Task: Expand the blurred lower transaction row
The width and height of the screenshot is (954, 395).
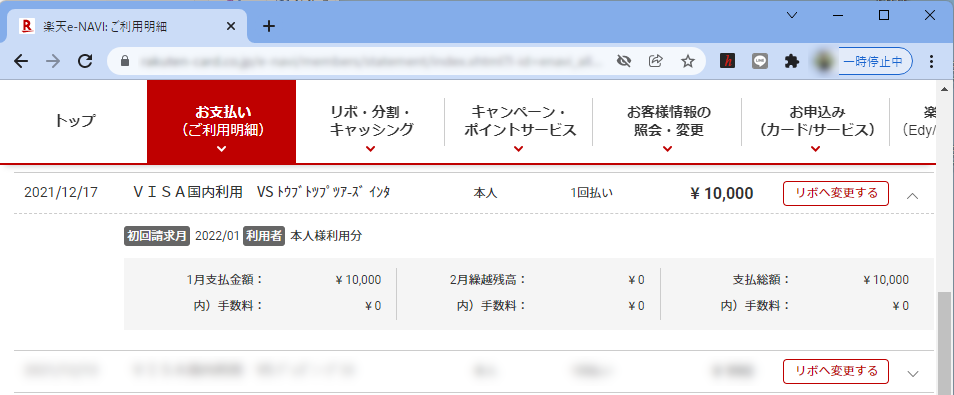Action: point(912,374)
